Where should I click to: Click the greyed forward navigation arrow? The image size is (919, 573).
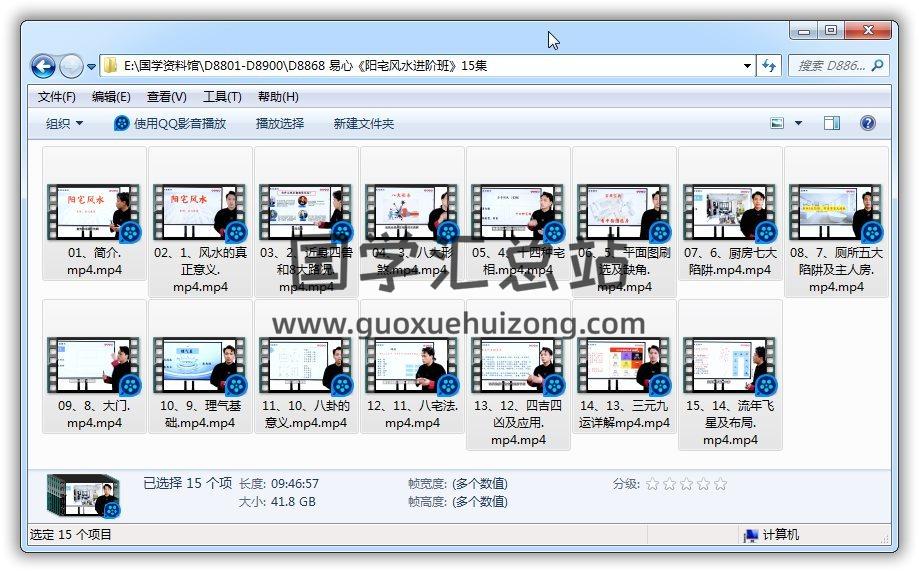[71, 66]
